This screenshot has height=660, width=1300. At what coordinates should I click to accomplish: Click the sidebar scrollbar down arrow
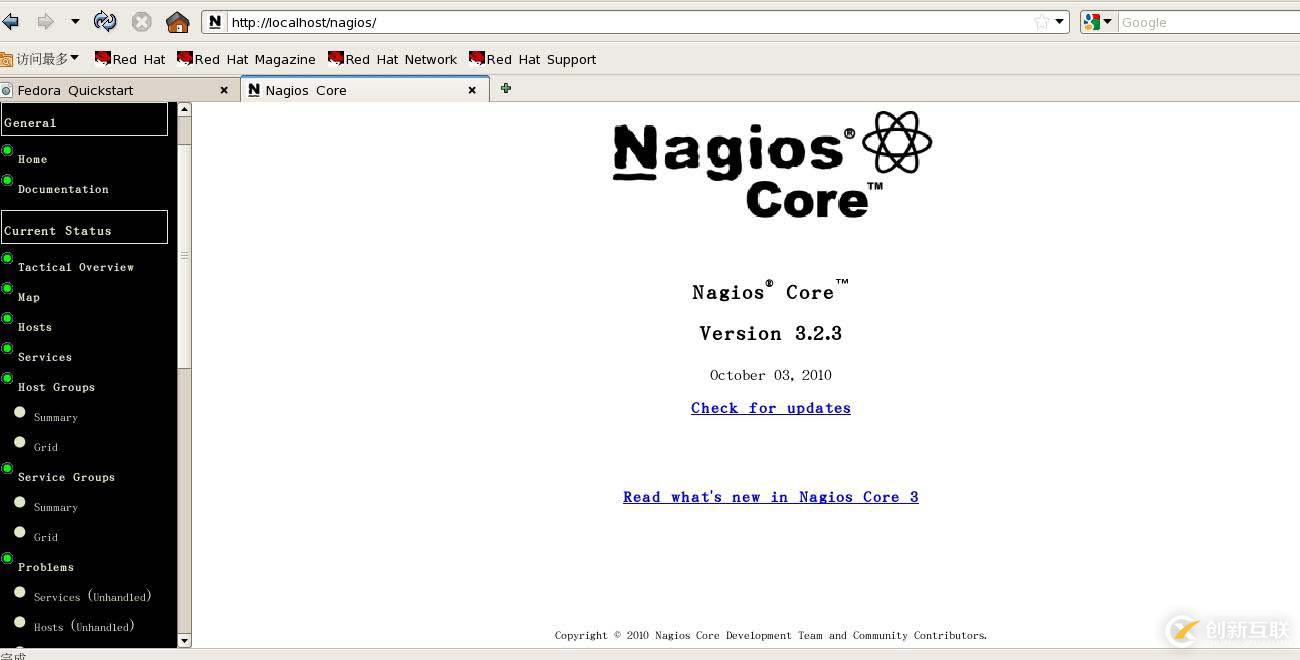pyautogui.click(x=183, y=641)
